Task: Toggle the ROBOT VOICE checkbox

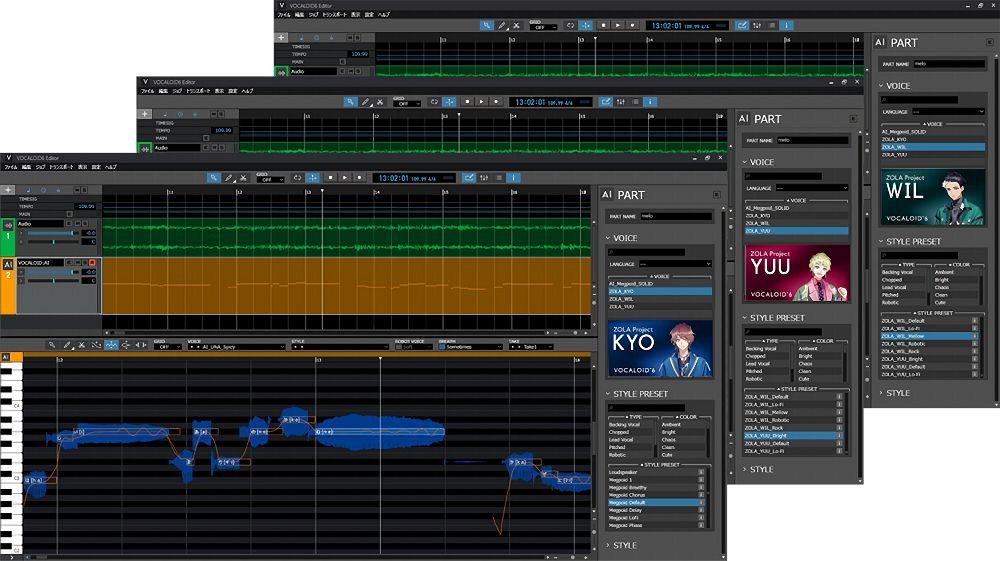Action: (x=399, y=347)
